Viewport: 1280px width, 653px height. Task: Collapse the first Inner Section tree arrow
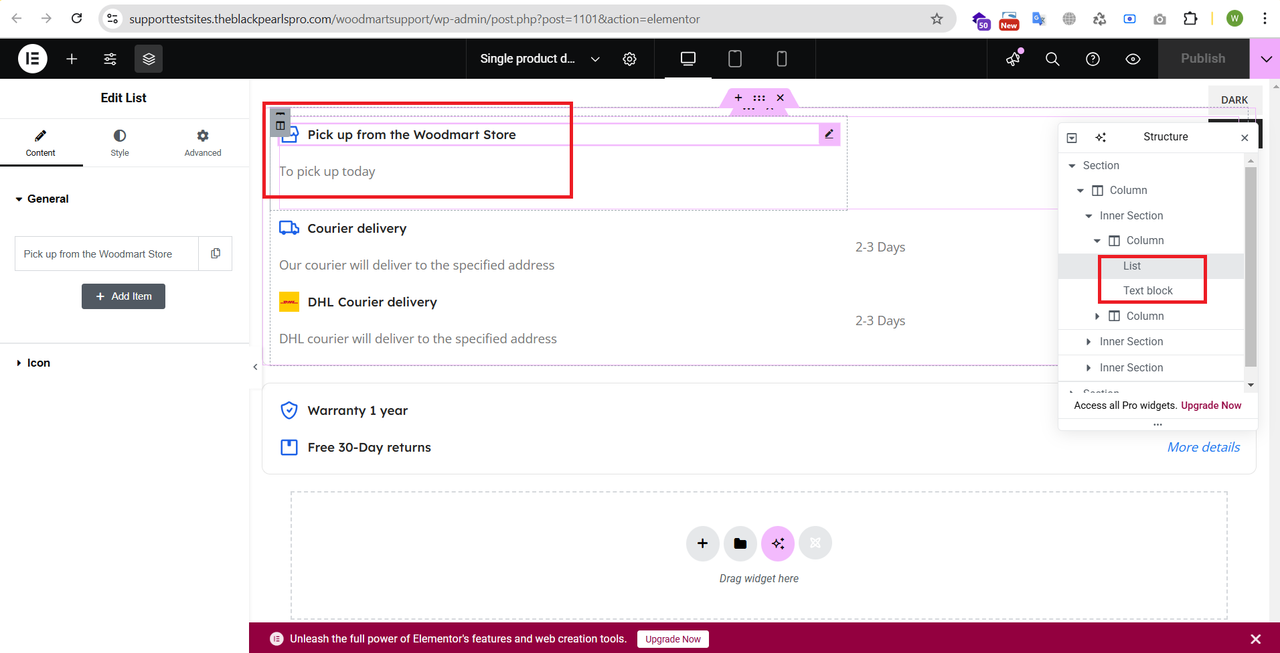point(1089,216)
